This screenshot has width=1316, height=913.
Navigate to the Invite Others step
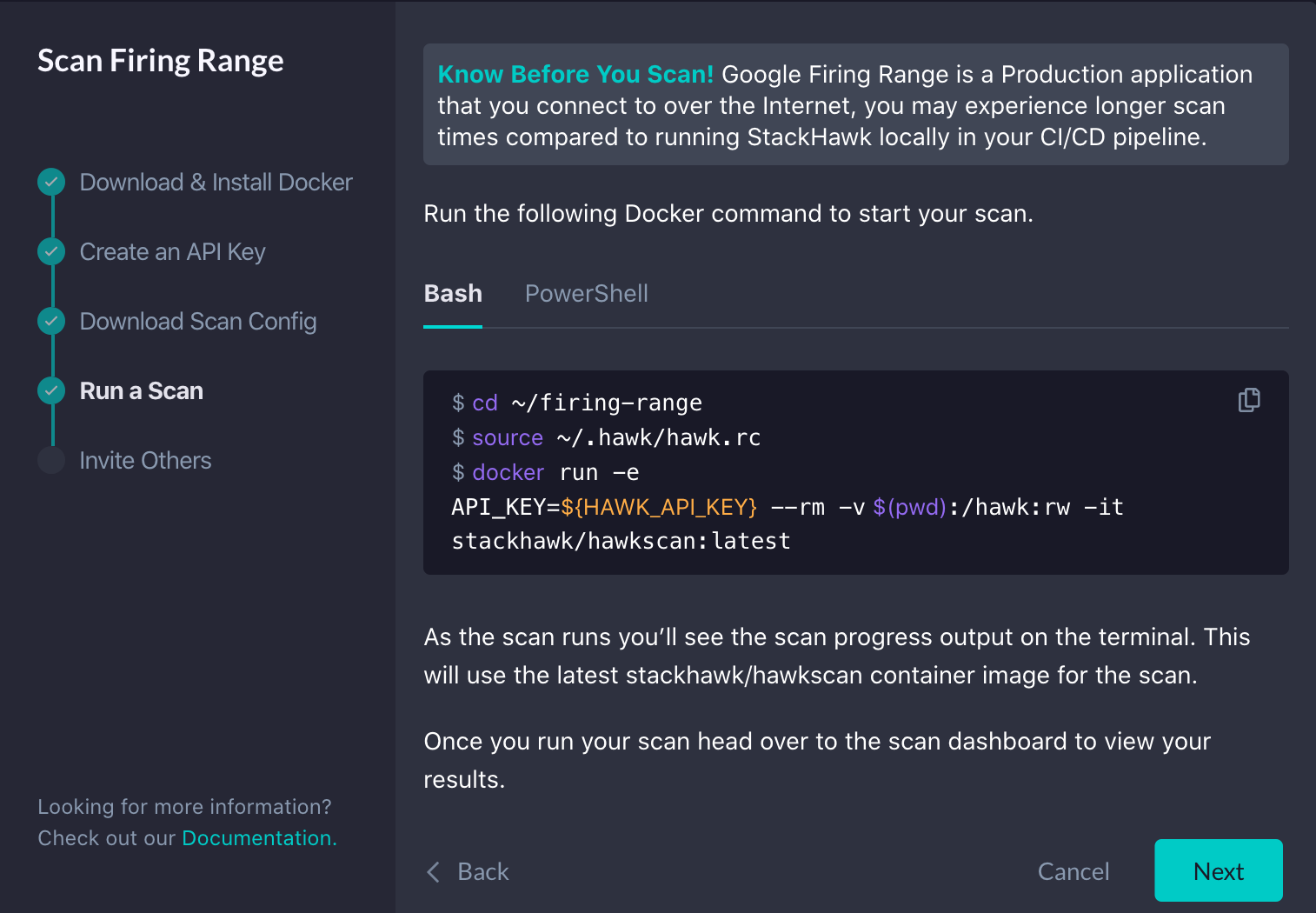coord(145,461)
